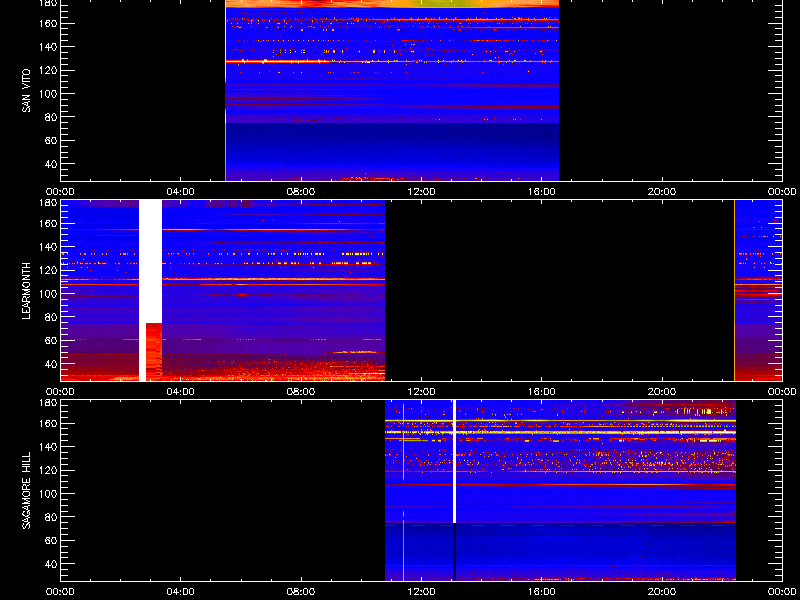Select 40 on San Vito frequency axis
The height and width of the screenshot is (600, 800).
point(52,164)
